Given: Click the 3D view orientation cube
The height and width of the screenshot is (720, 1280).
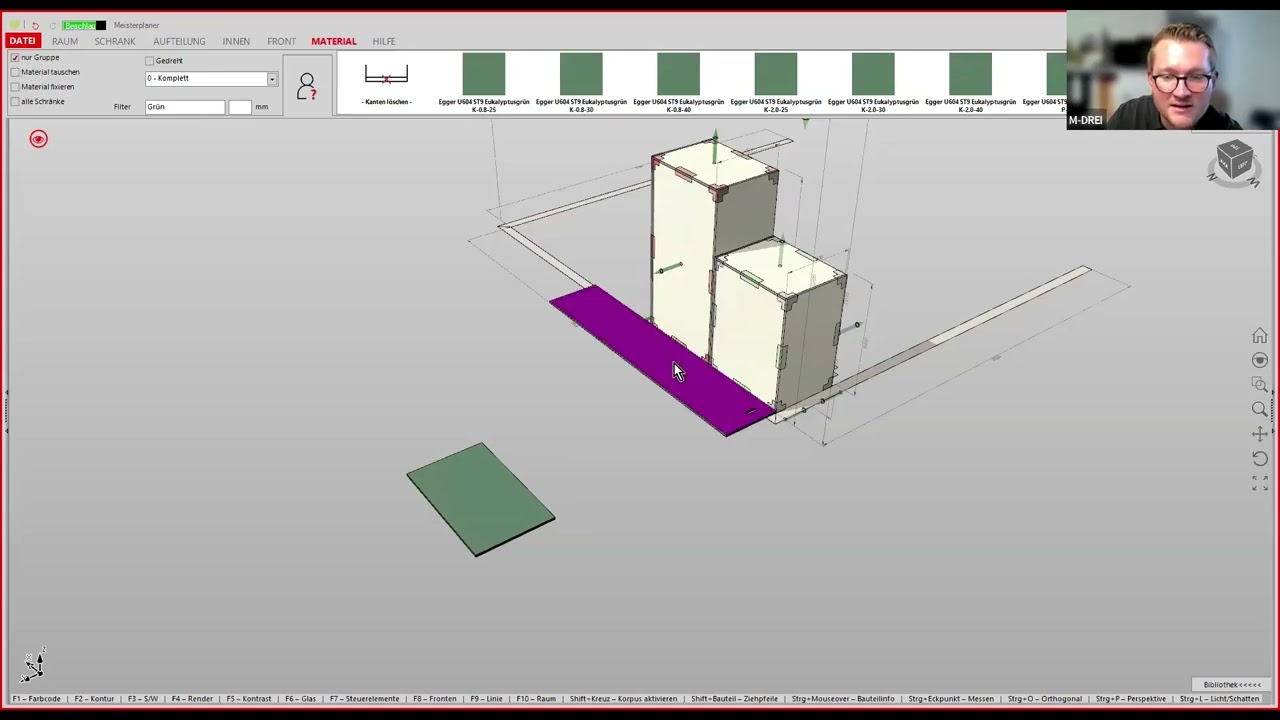Looking at the screenshot, I should [1234, 161].
